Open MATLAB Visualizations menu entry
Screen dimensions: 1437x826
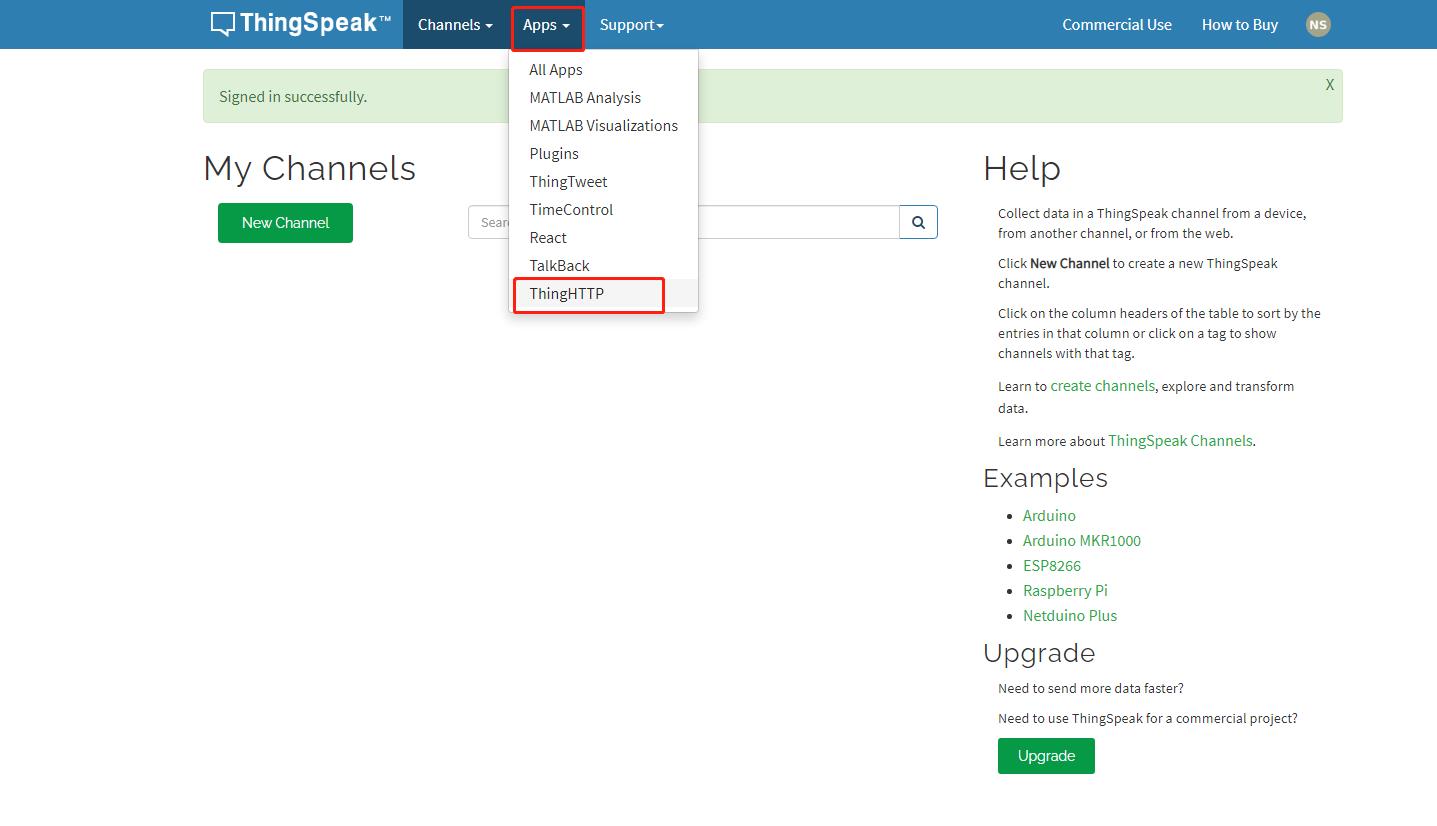603,125
